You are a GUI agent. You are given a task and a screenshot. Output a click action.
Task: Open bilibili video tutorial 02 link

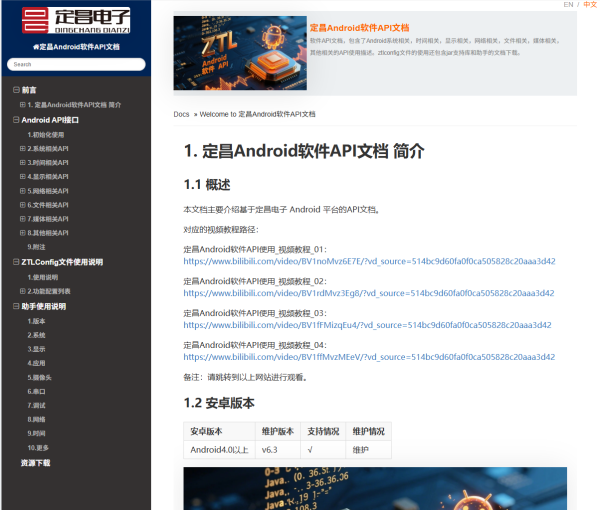tap(368, 293)
